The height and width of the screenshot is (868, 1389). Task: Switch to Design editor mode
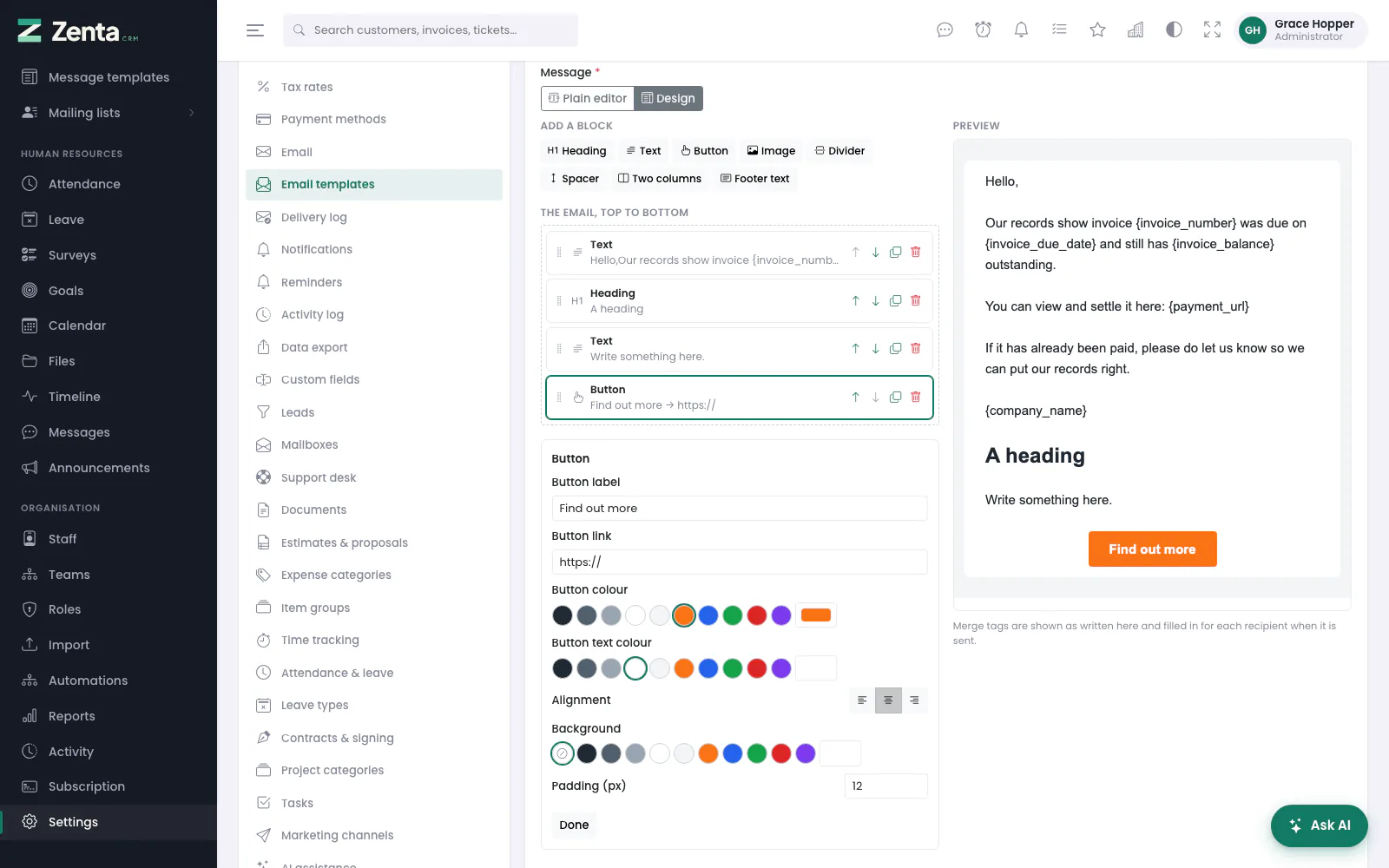(x=668, y=98)
